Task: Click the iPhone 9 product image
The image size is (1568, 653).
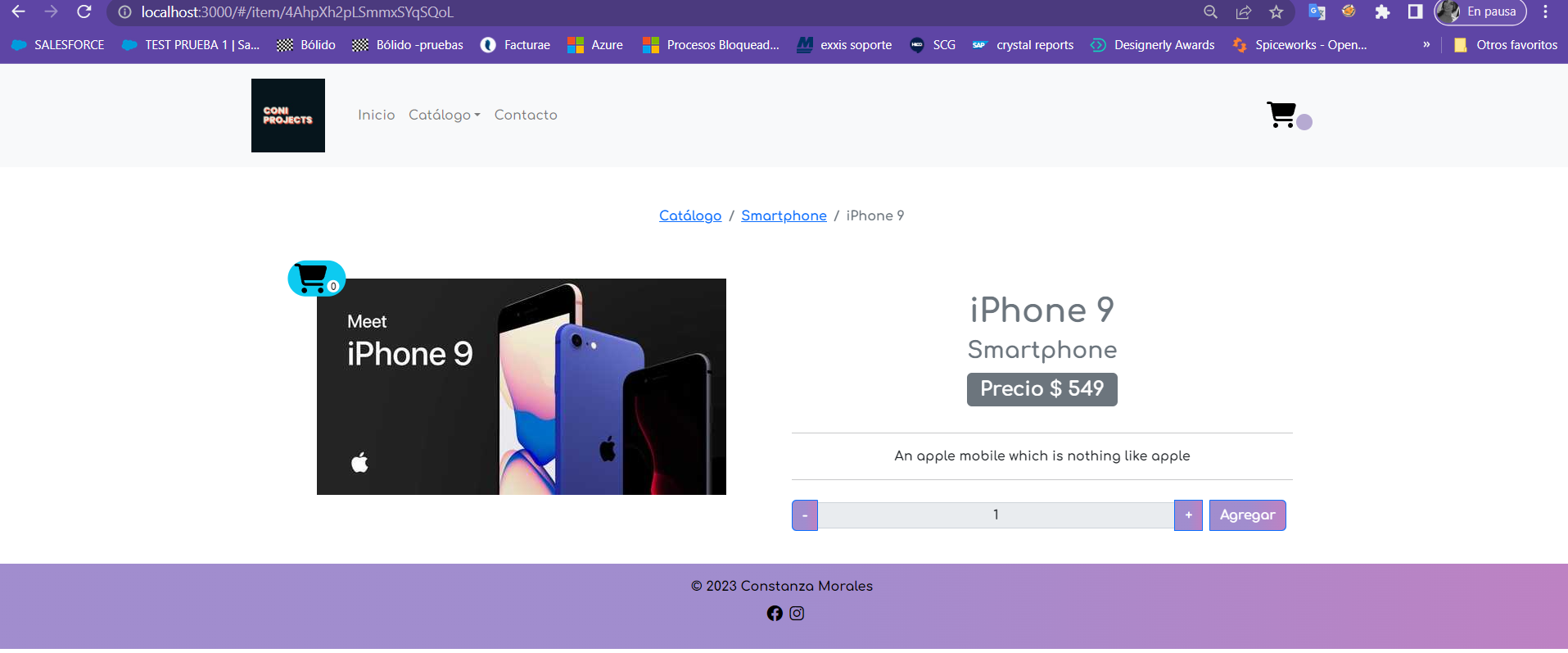Action: [x=522, y=387]
